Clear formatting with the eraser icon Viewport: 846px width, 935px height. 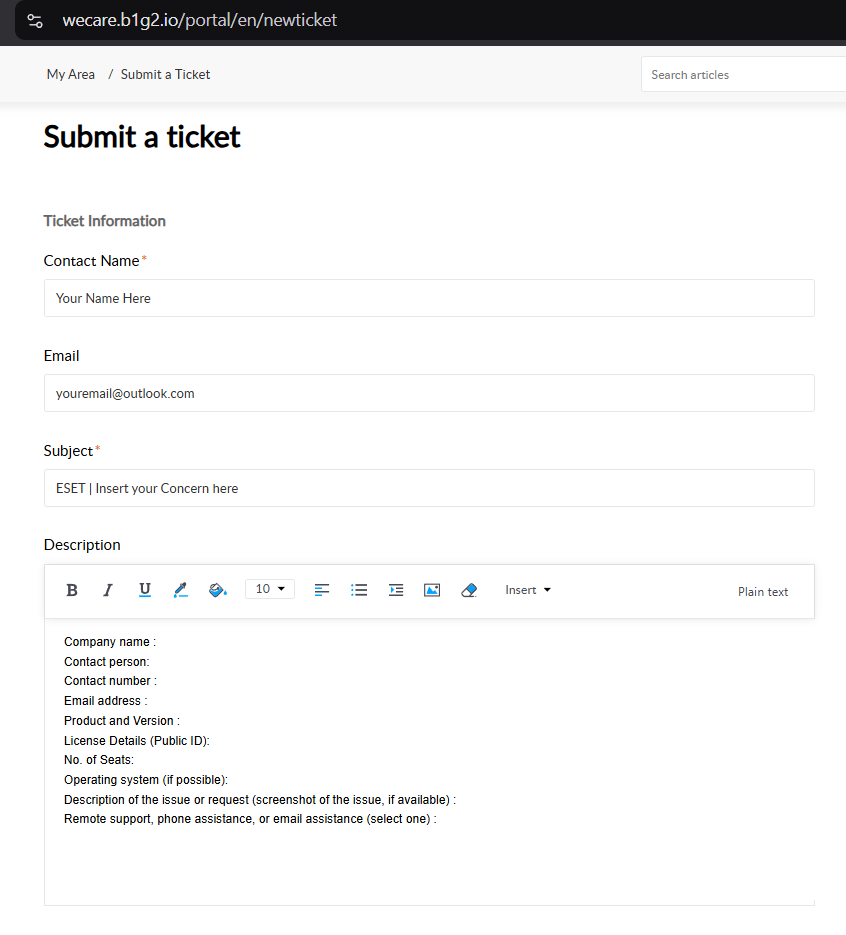469,590
